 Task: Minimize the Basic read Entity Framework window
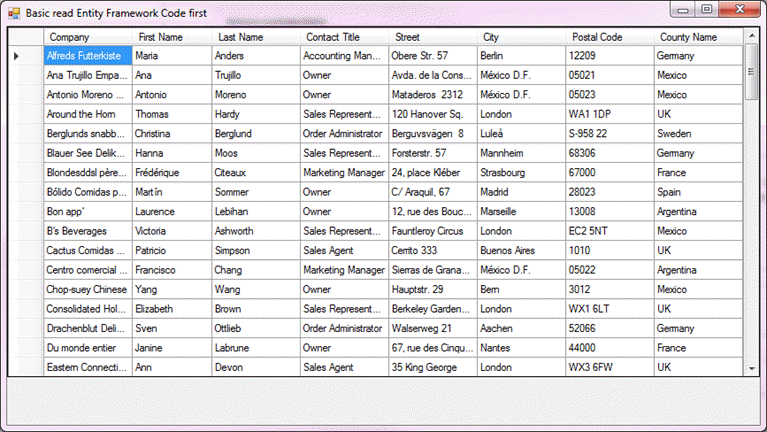tap(683, 10)
